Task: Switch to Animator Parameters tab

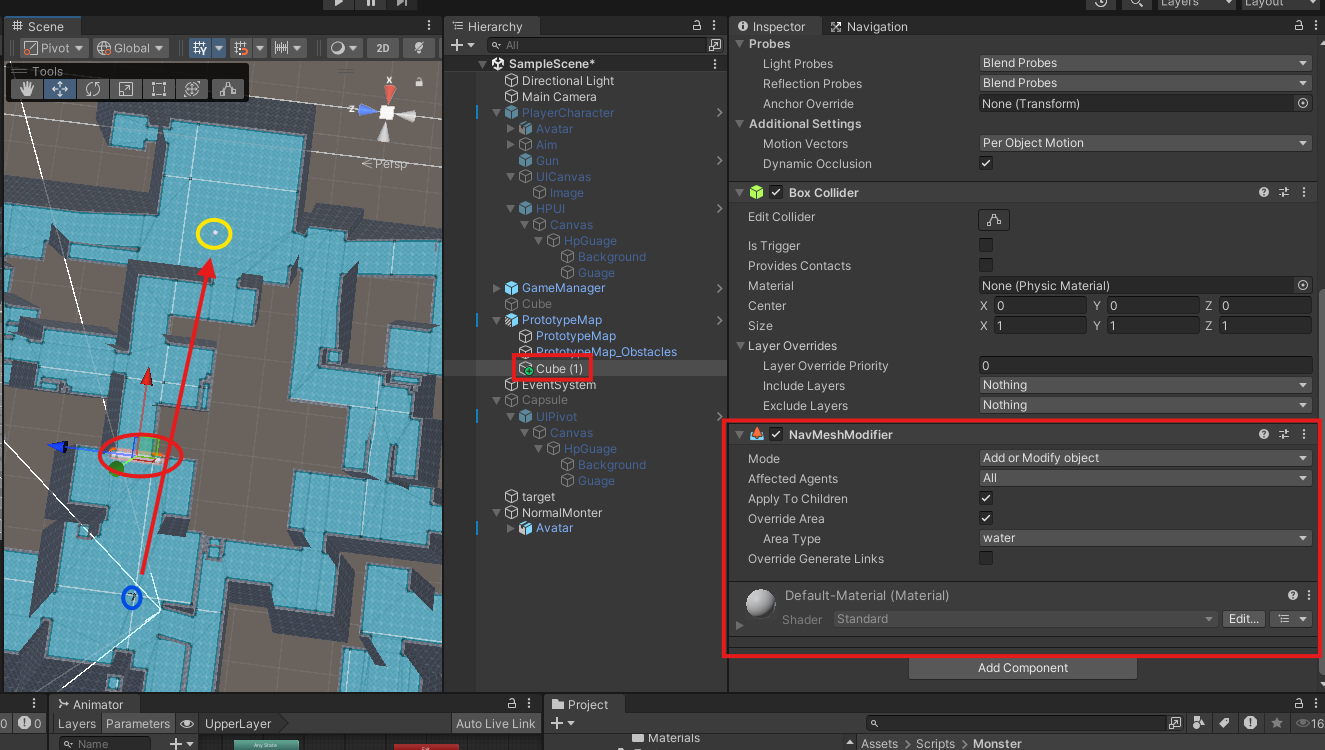Action: pos(138,724)
